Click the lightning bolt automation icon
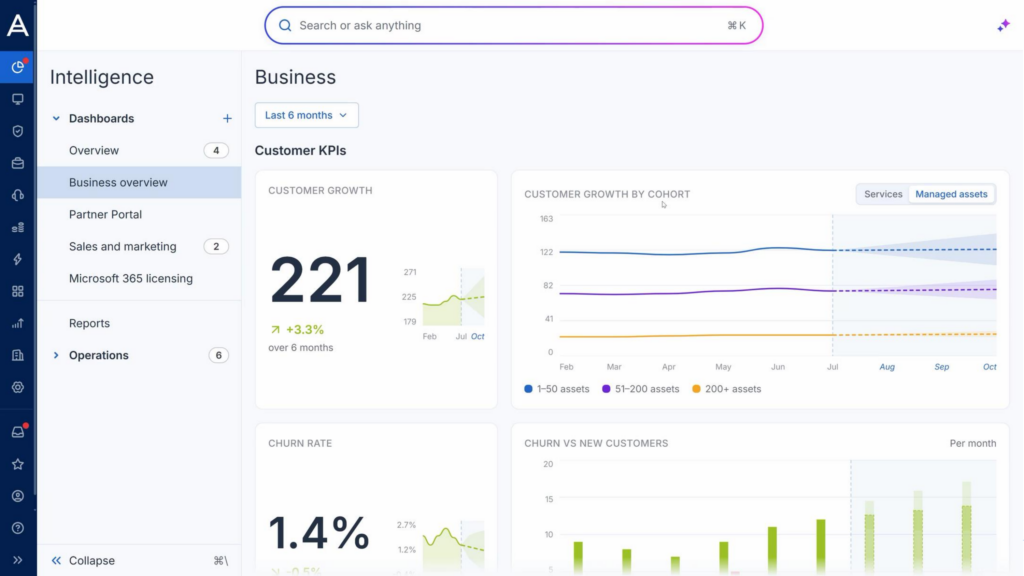 pyautogui.click(x=18, y=259)
